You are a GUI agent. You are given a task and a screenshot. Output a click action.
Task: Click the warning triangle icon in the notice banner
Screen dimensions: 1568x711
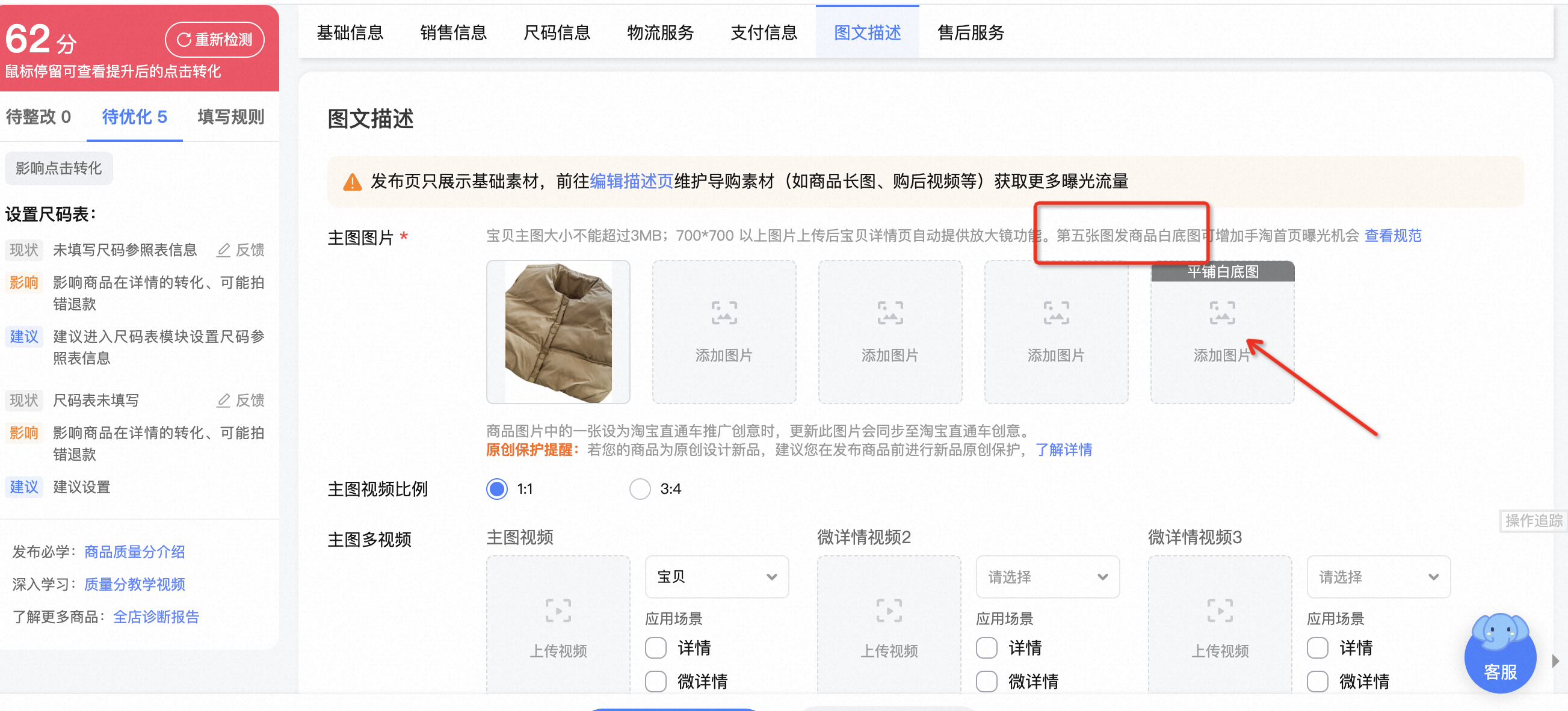353,182
